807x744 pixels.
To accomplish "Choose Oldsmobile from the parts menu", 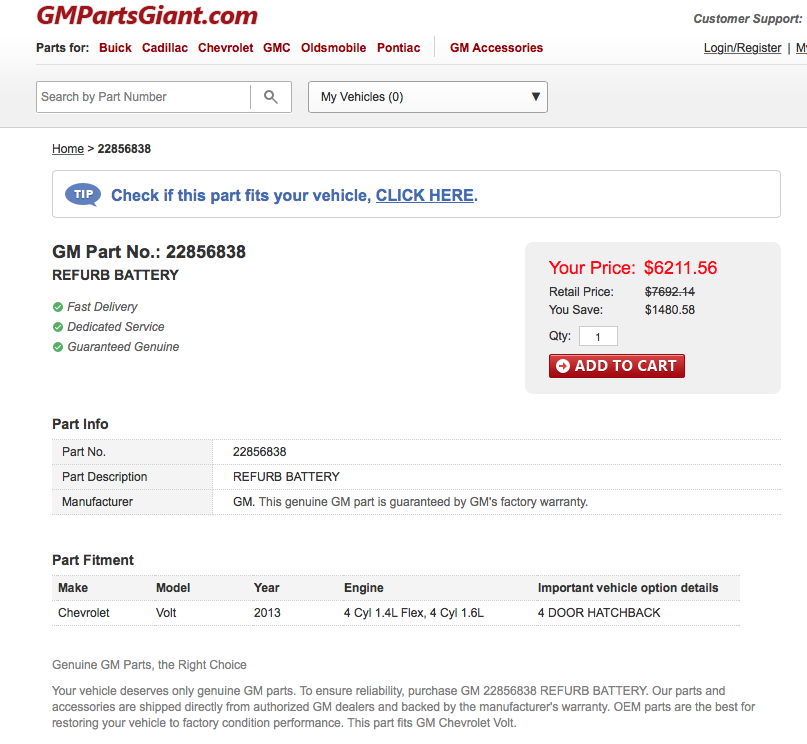I will pyautogui.click(x=333, y=48).
